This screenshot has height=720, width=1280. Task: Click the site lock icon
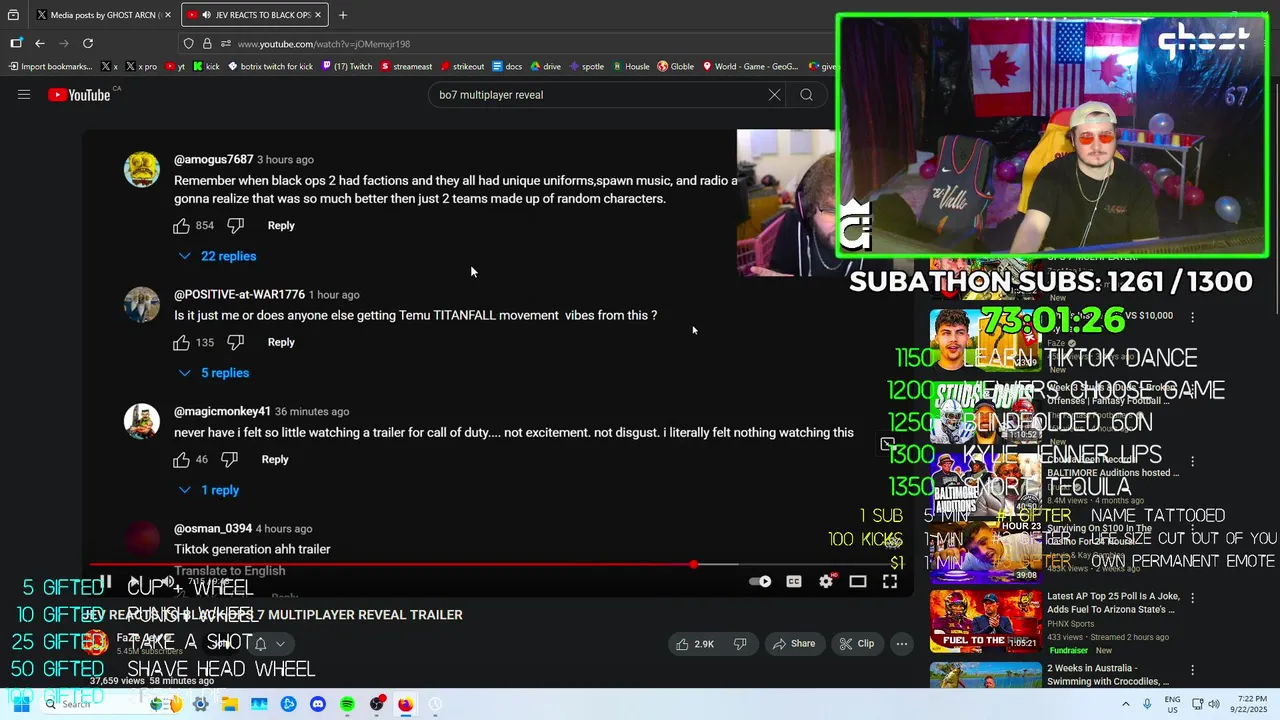pyautogui.click(x=207, y=44)
